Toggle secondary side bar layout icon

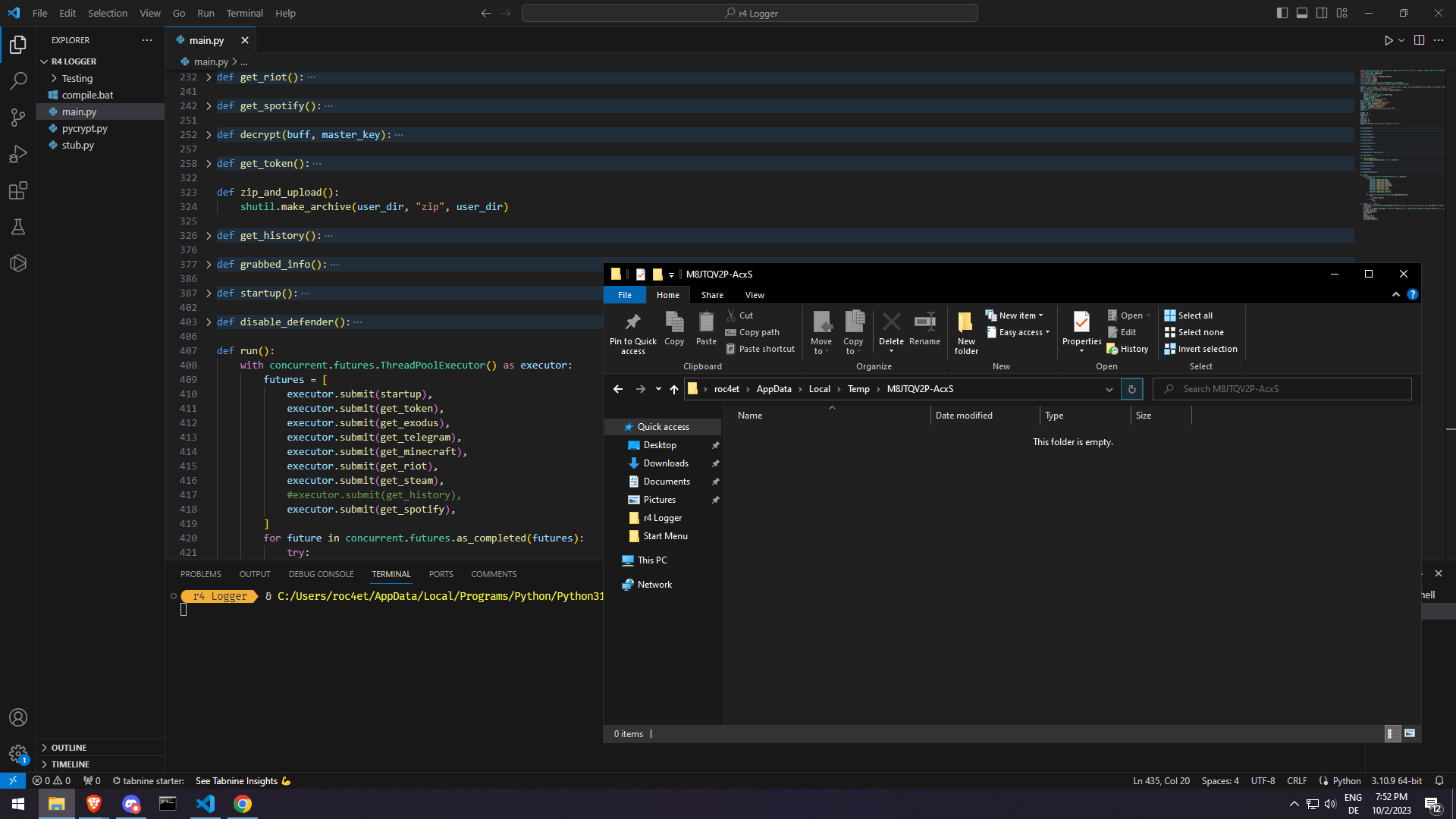click(1322, 13)
